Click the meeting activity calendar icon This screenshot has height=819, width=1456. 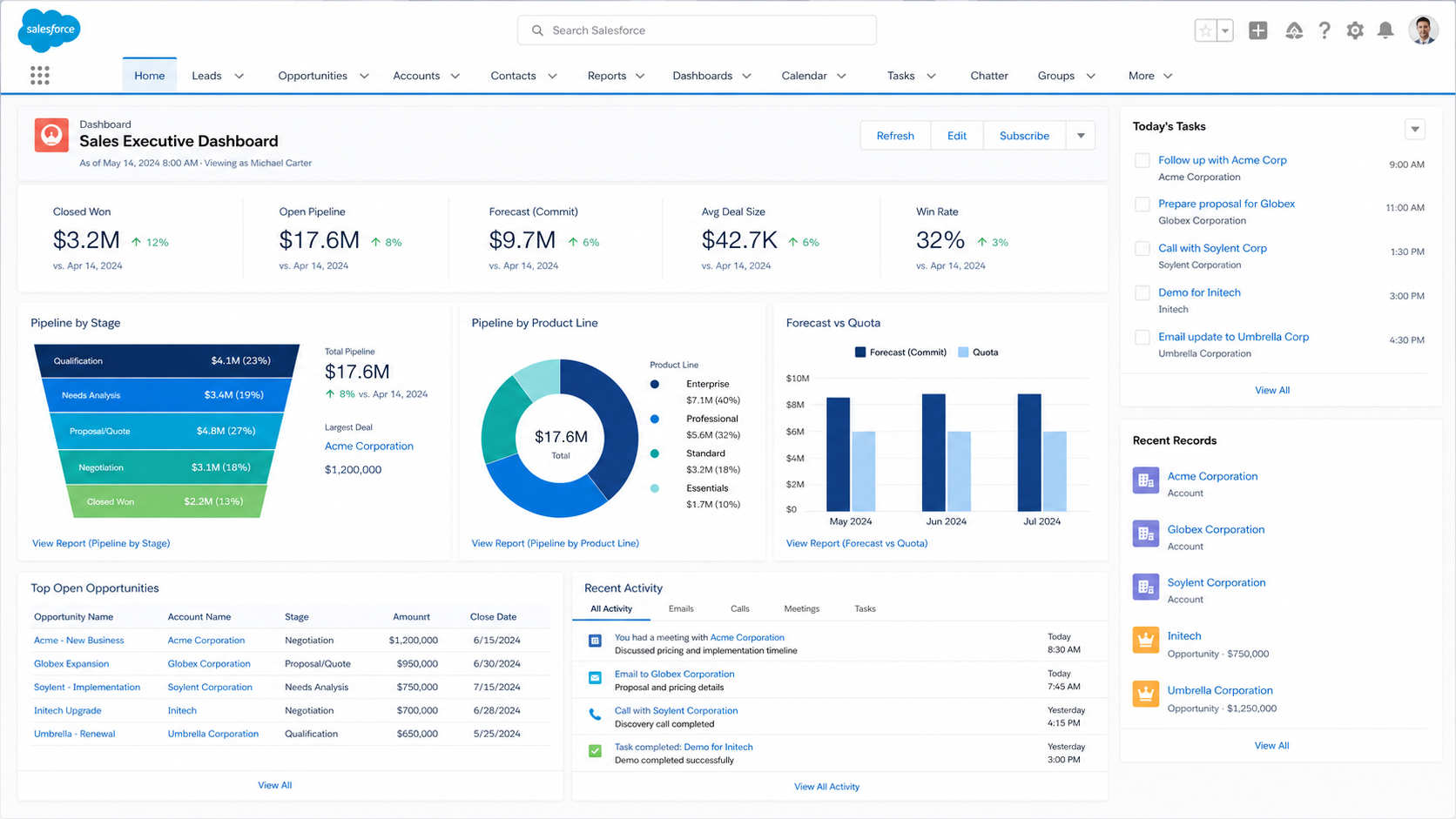click(595, 641)
